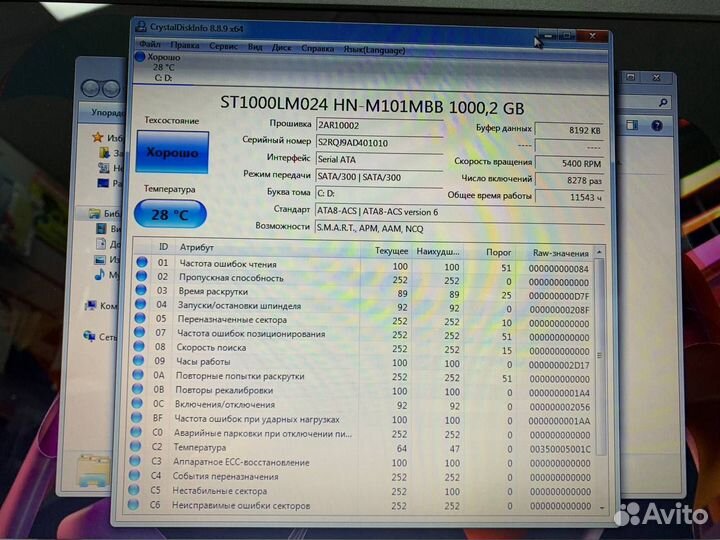Click the Explorer back navigation button

(x=90, y=88)
